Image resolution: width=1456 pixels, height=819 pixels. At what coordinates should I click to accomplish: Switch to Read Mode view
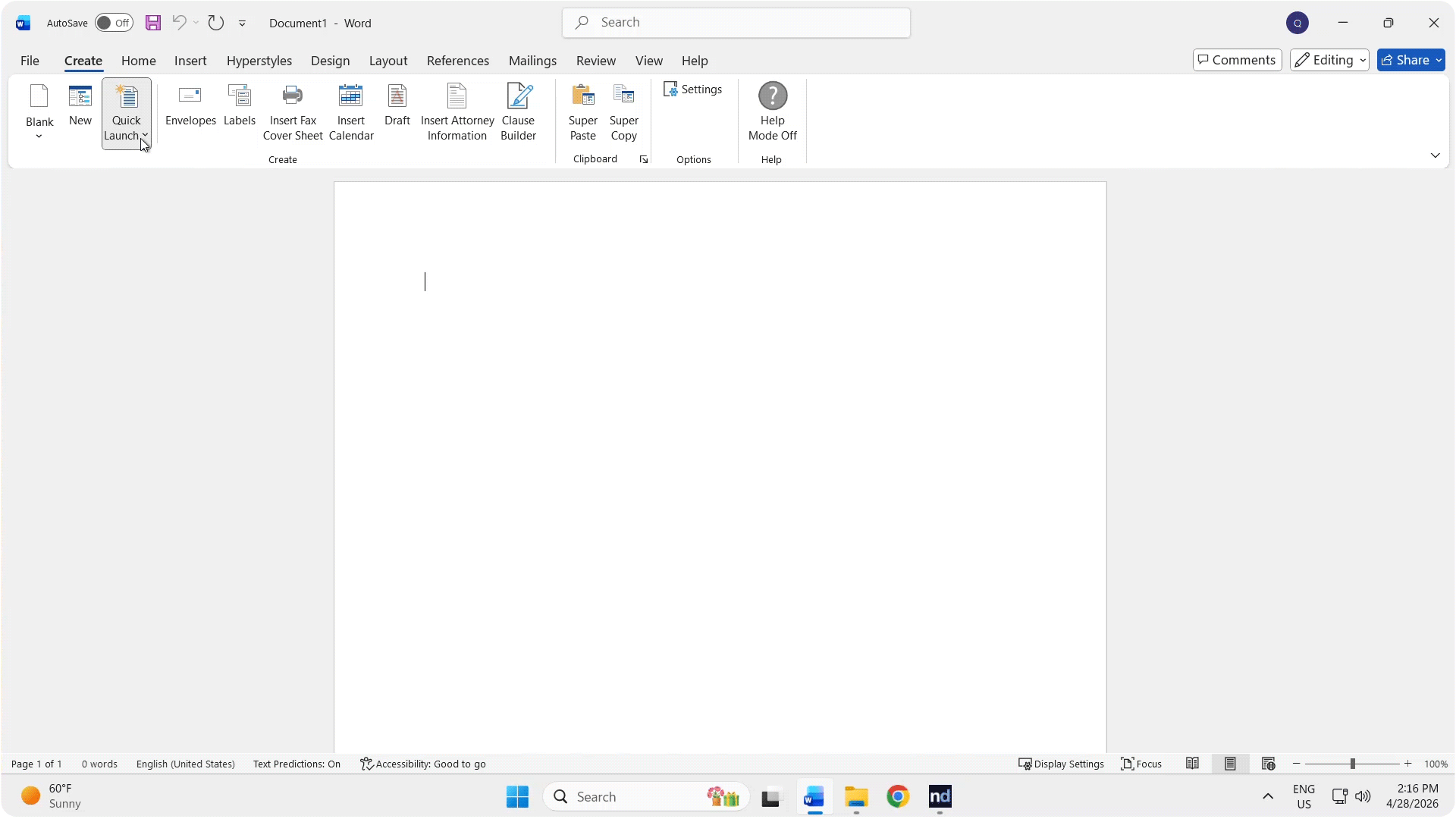(1192, 764)
